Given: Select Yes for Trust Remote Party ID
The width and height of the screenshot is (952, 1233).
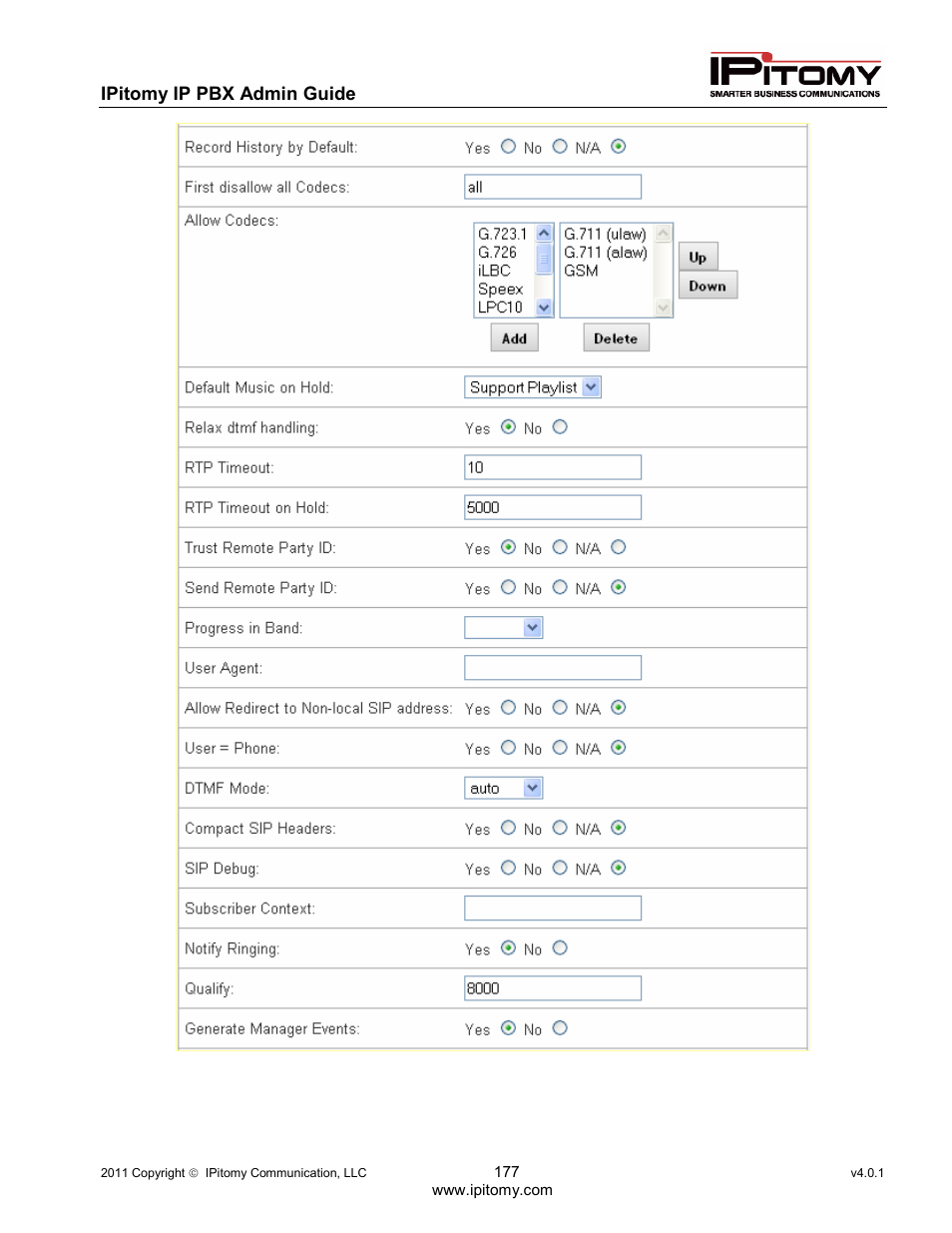Looking at the screenshot, I should click(509, 547).
